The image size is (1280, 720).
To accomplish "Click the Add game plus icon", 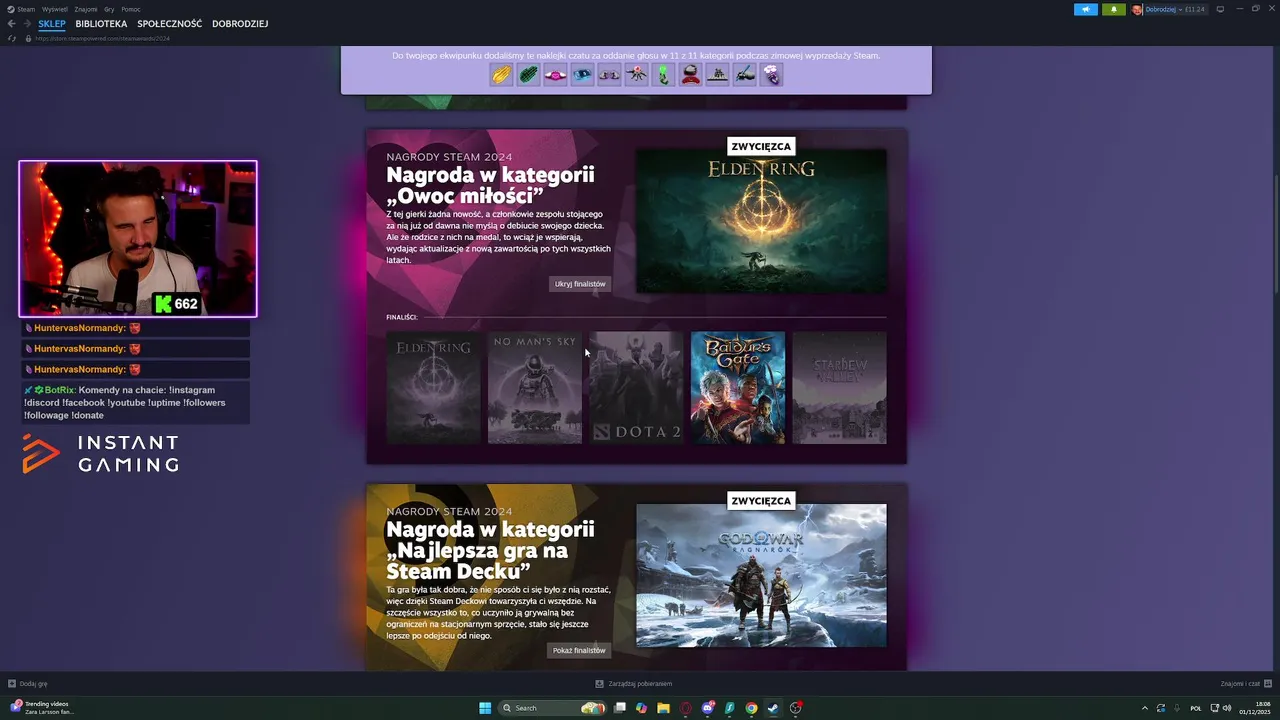I will [12, 684].
